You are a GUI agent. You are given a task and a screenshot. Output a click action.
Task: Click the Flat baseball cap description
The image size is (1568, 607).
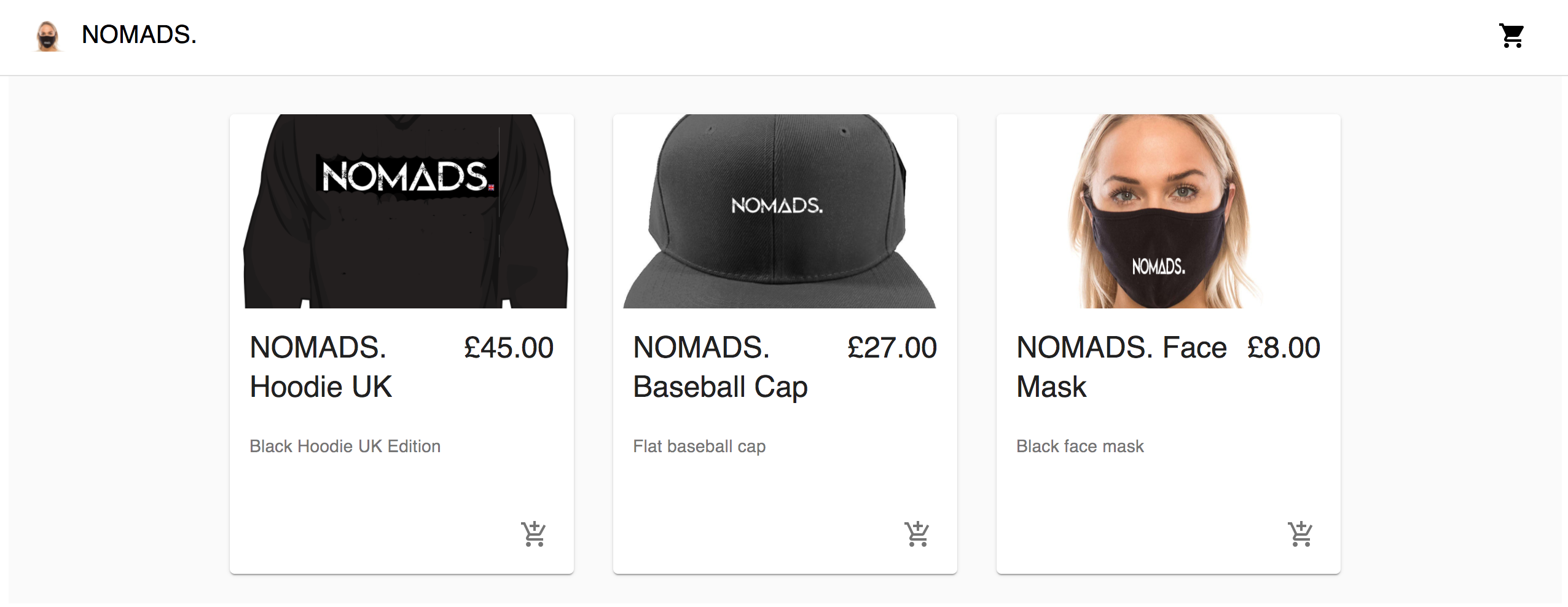[699, 447]
